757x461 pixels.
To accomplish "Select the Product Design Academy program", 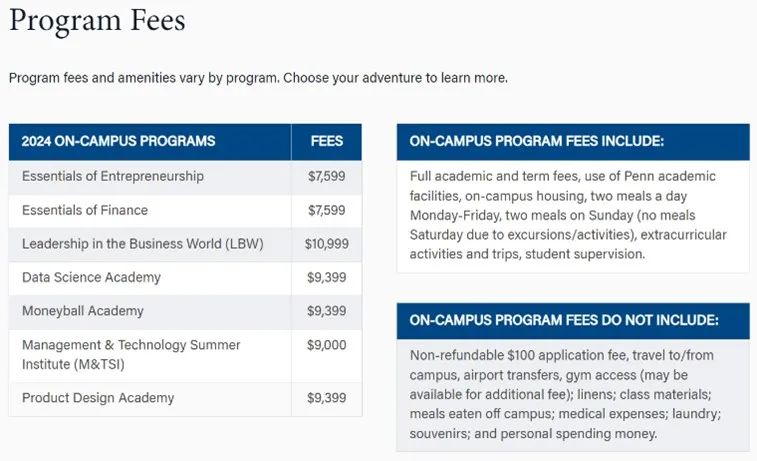I will coord(98,398).
